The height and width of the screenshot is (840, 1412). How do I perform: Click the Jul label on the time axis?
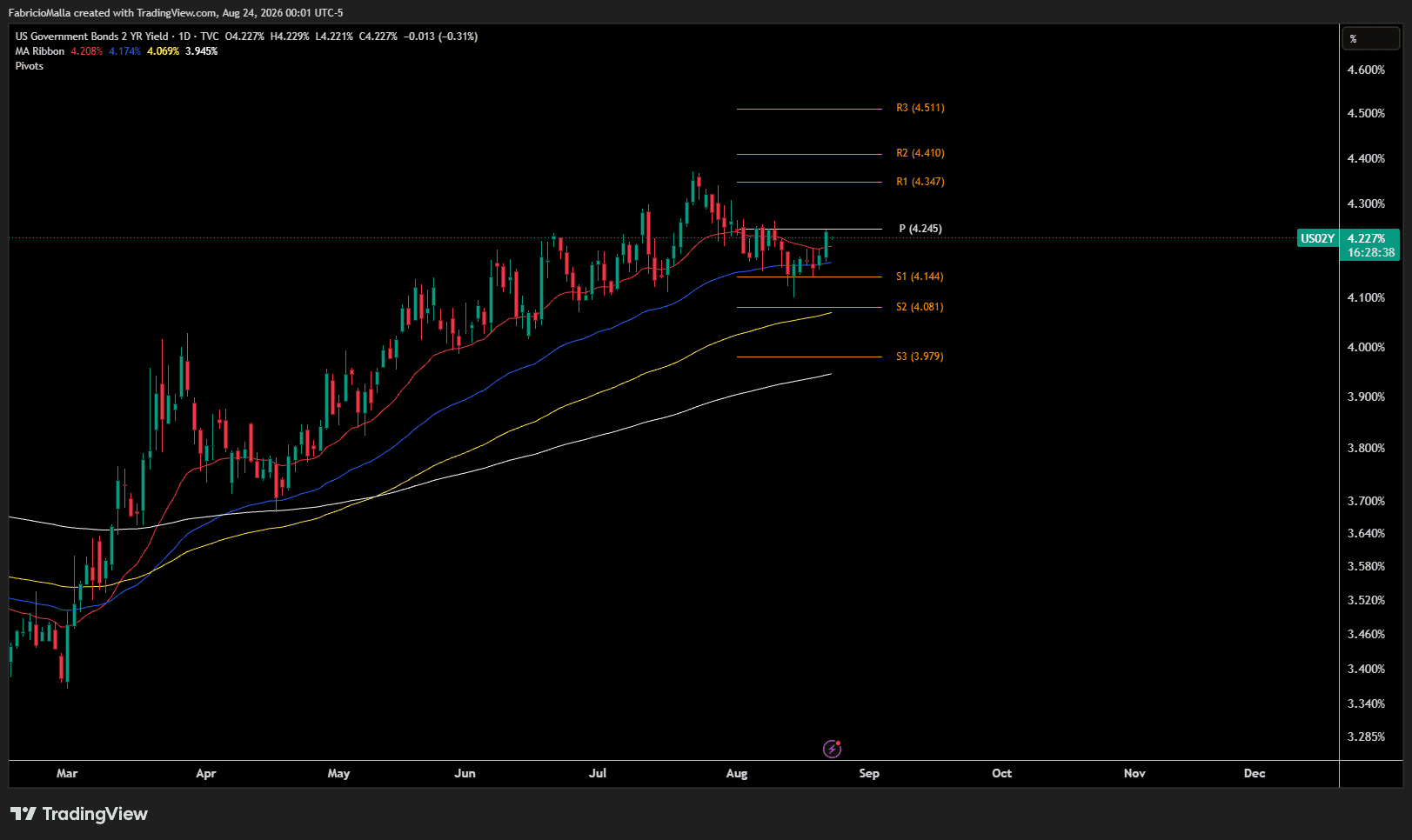point(598,773)
